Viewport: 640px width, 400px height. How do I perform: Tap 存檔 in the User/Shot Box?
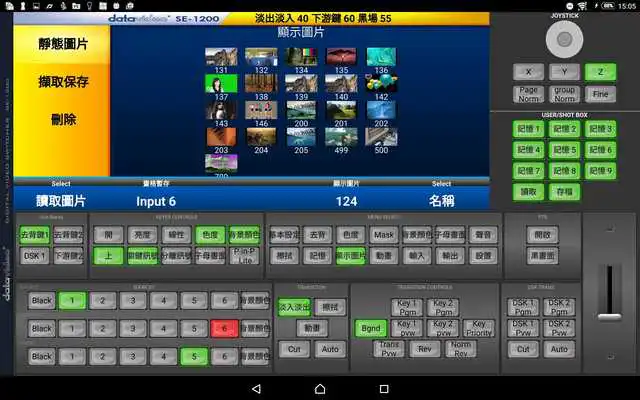pos(564,192)
